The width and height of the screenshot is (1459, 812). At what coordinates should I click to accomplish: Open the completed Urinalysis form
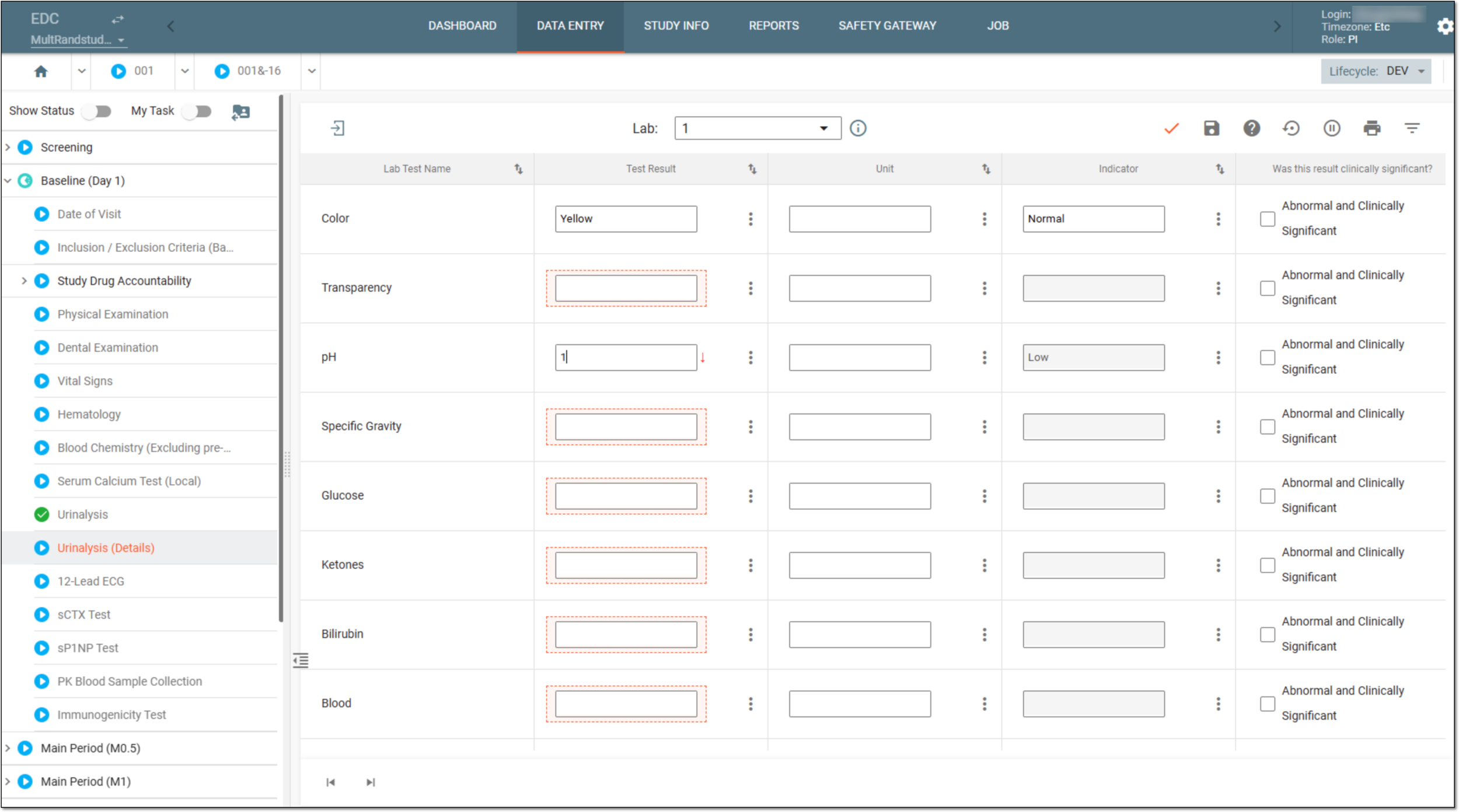click(82, 515)
